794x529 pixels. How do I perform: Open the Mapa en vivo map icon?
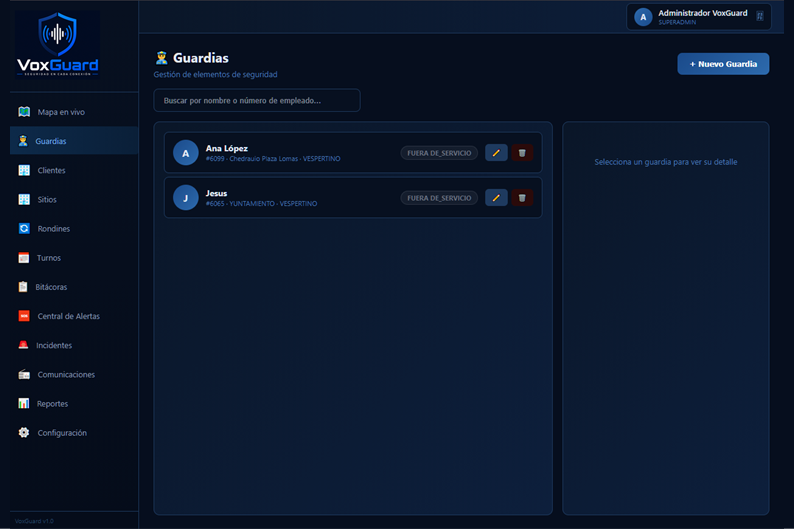[24, 112]
